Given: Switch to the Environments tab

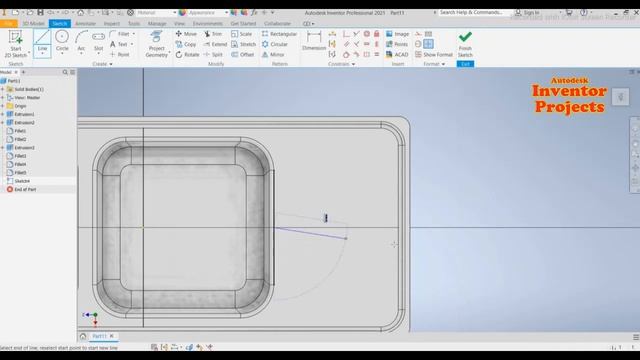Looking at the screenshot, I should click(x=207, y=24).
